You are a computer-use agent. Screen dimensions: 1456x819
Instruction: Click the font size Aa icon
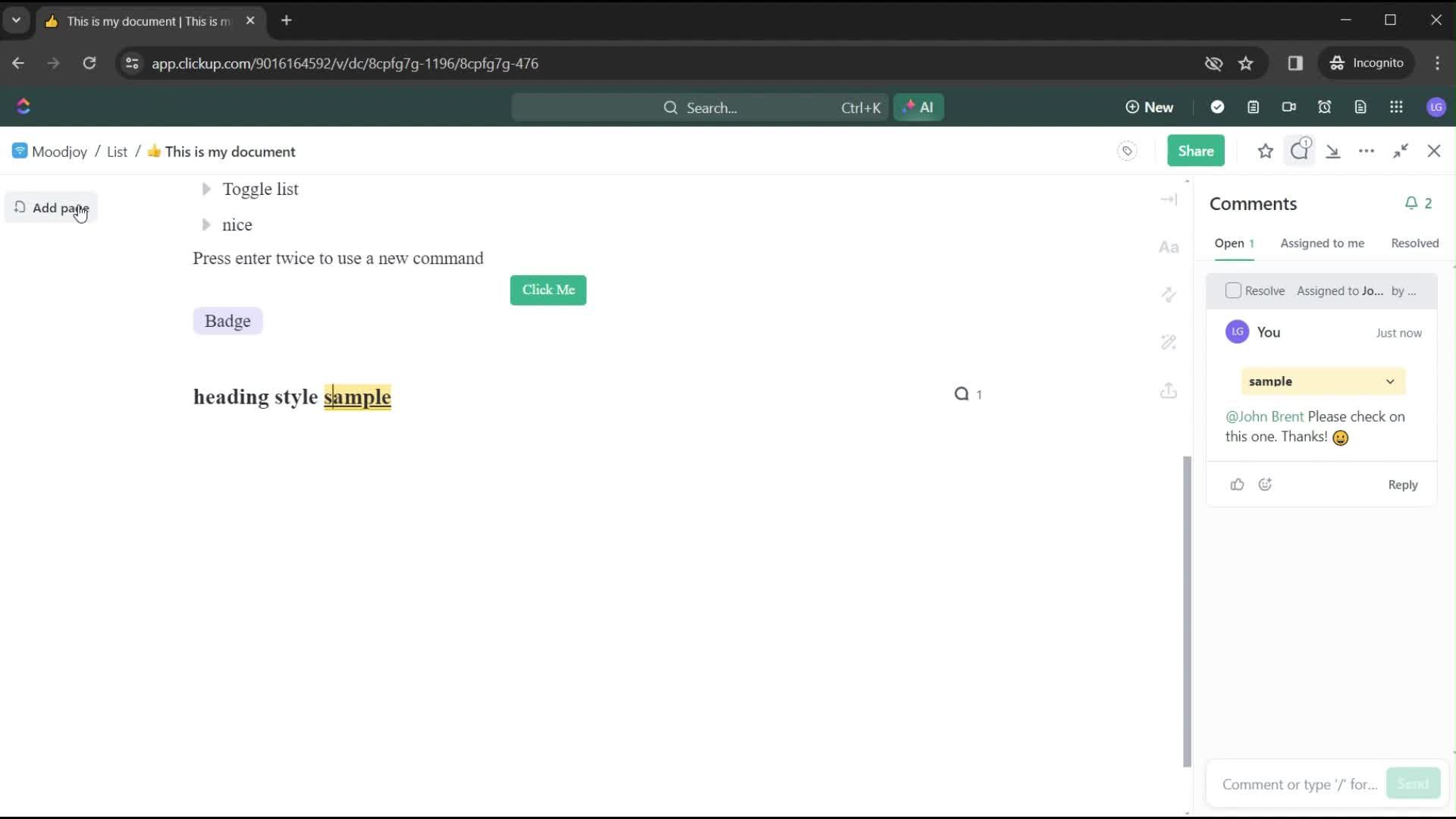(x=1170, y=246)
